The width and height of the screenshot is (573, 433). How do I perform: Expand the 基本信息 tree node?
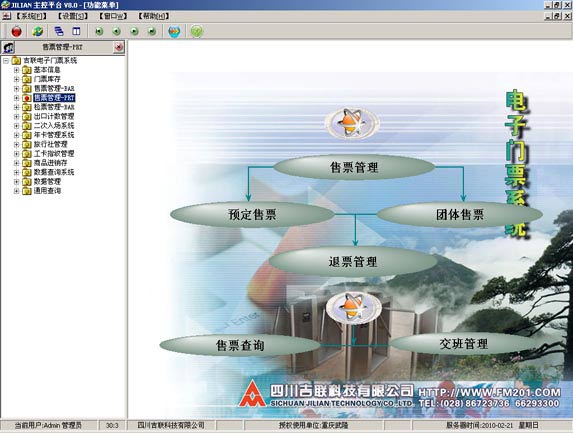16,70
